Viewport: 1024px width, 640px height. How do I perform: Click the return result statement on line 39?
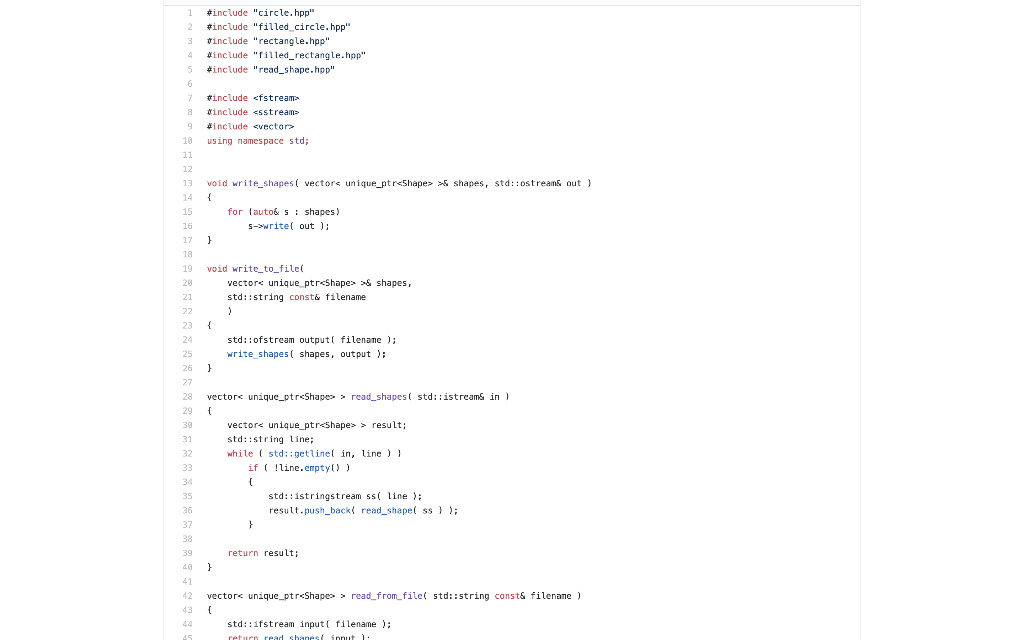(x=262, y=553)
